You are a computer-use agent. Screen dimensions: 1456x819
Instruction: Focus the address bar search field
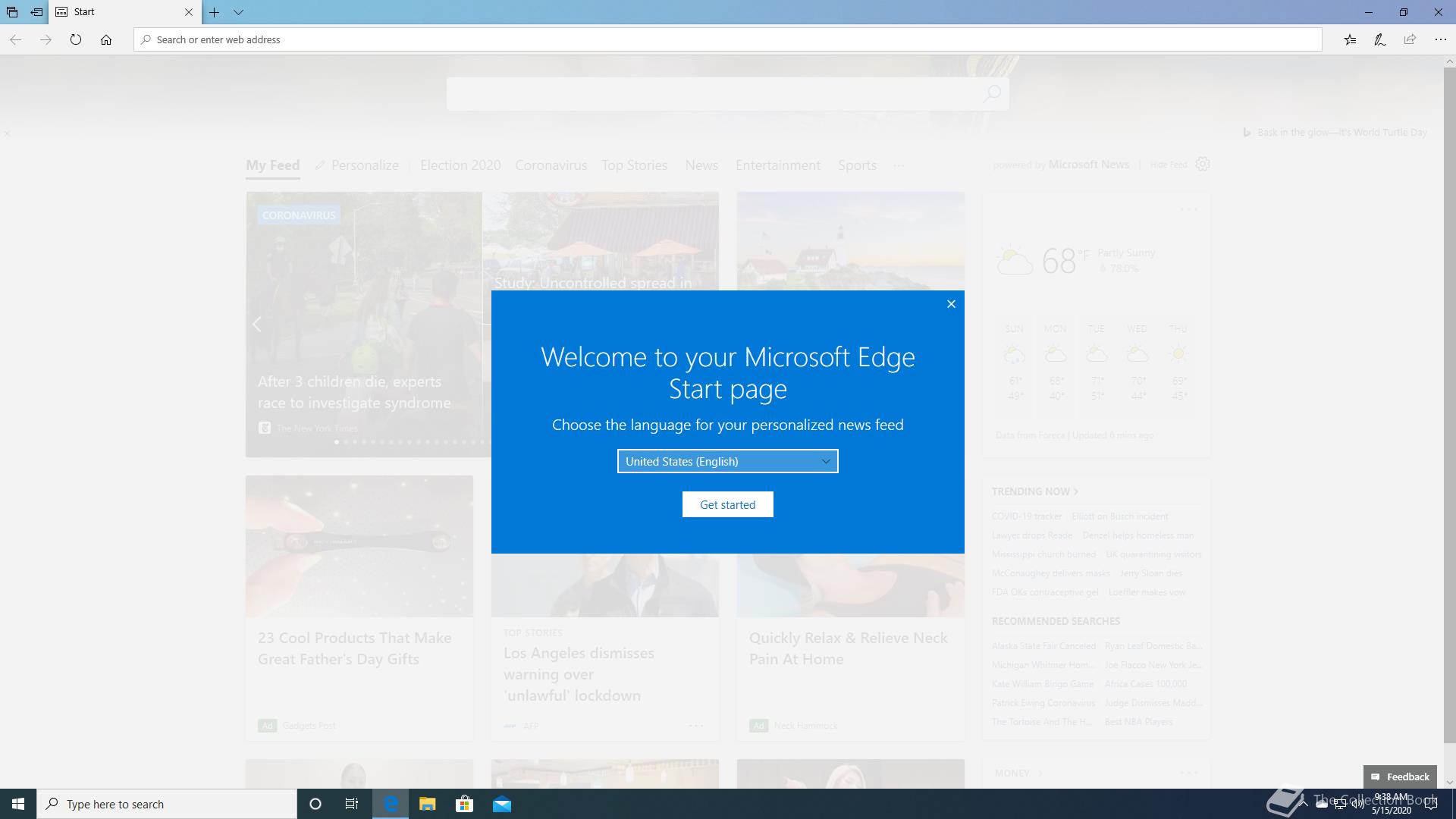728,39
